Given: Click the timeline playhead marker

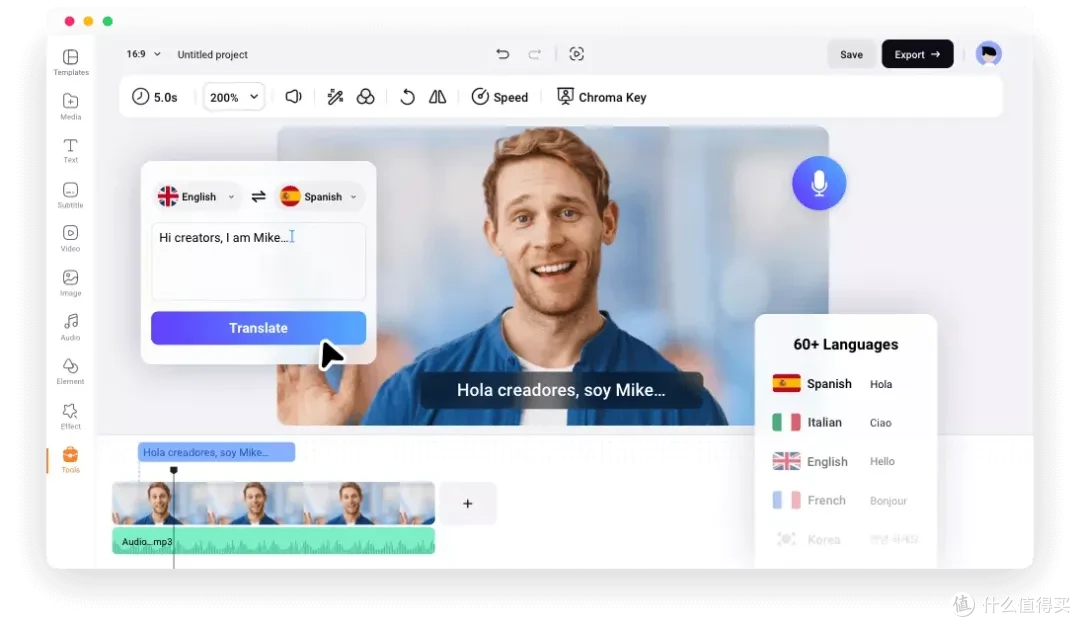Looking at the screenshot, I should (x=174, y=470).
